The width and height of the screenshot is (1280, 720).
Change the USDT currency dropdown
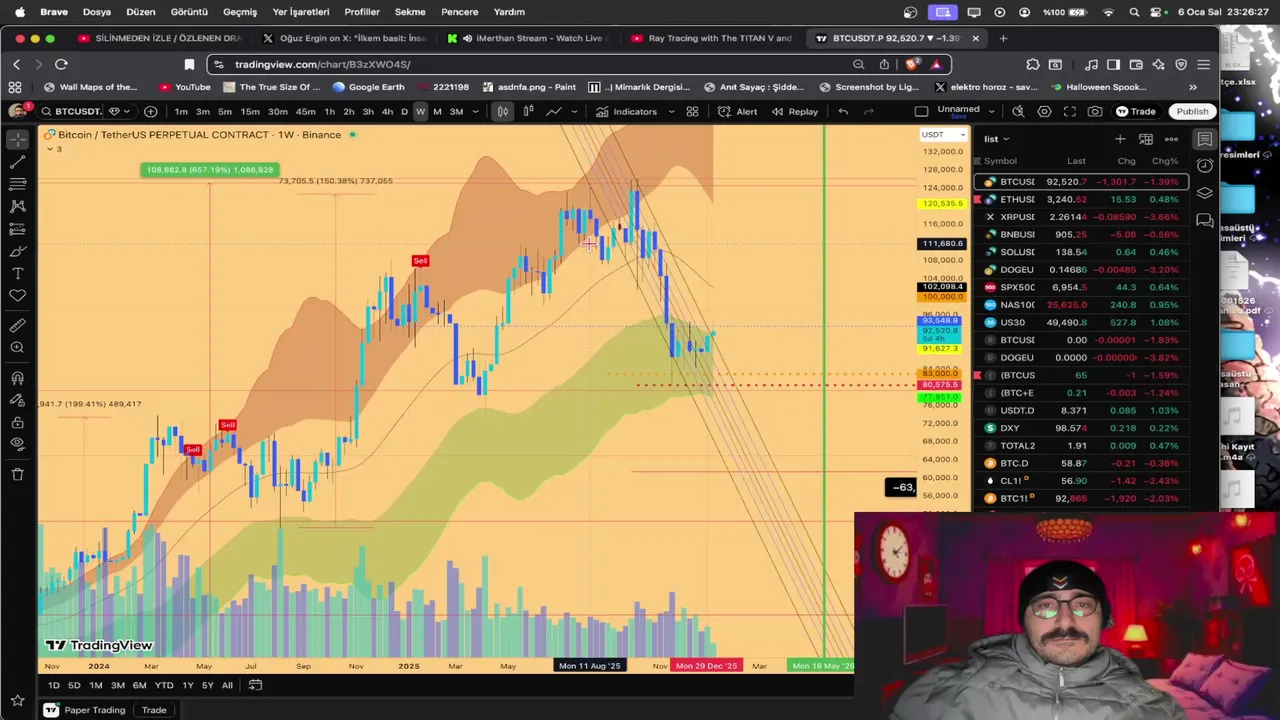(943, 134)
